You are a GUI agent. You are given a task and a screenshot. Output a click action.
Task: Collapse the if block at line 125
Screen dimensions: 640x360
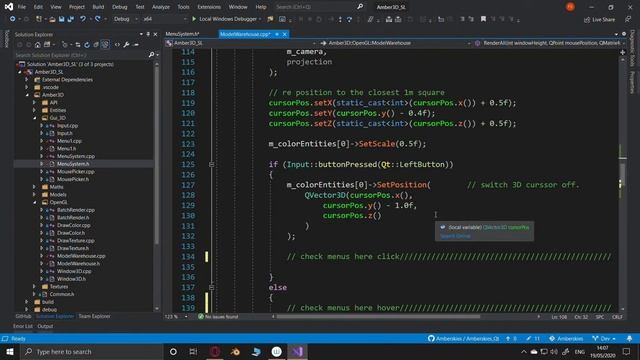[211, 164]
